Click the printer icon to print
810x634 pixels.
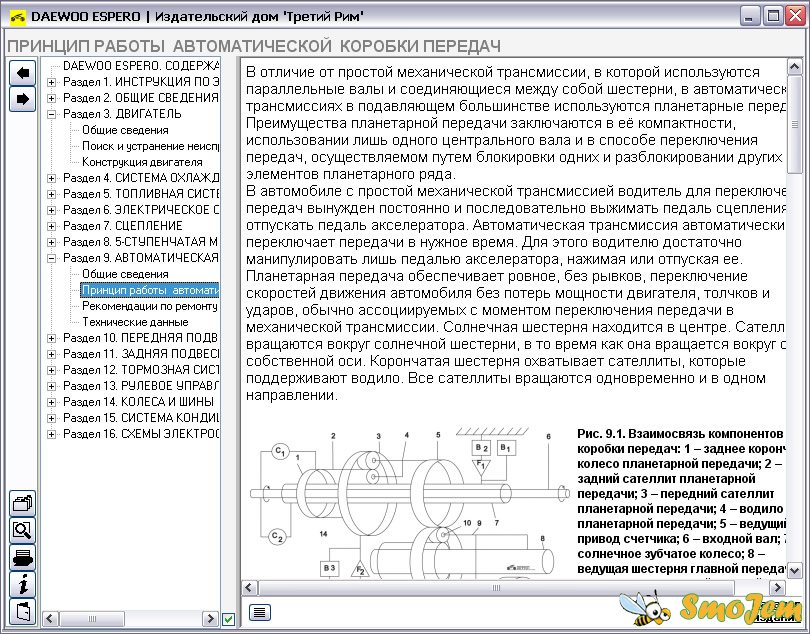coord(22,558)
